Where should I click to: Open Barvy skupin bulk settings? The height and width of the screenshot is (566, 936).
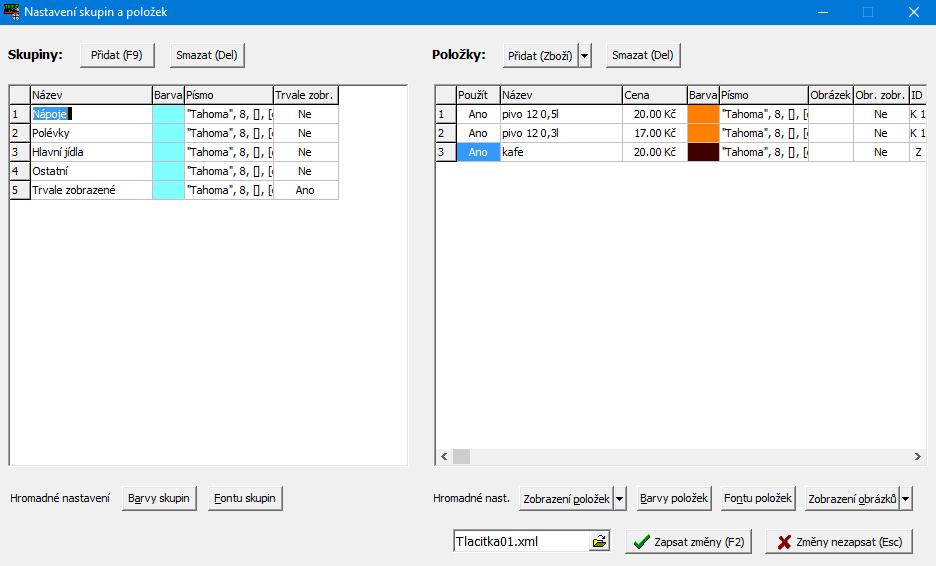(159, 498)
